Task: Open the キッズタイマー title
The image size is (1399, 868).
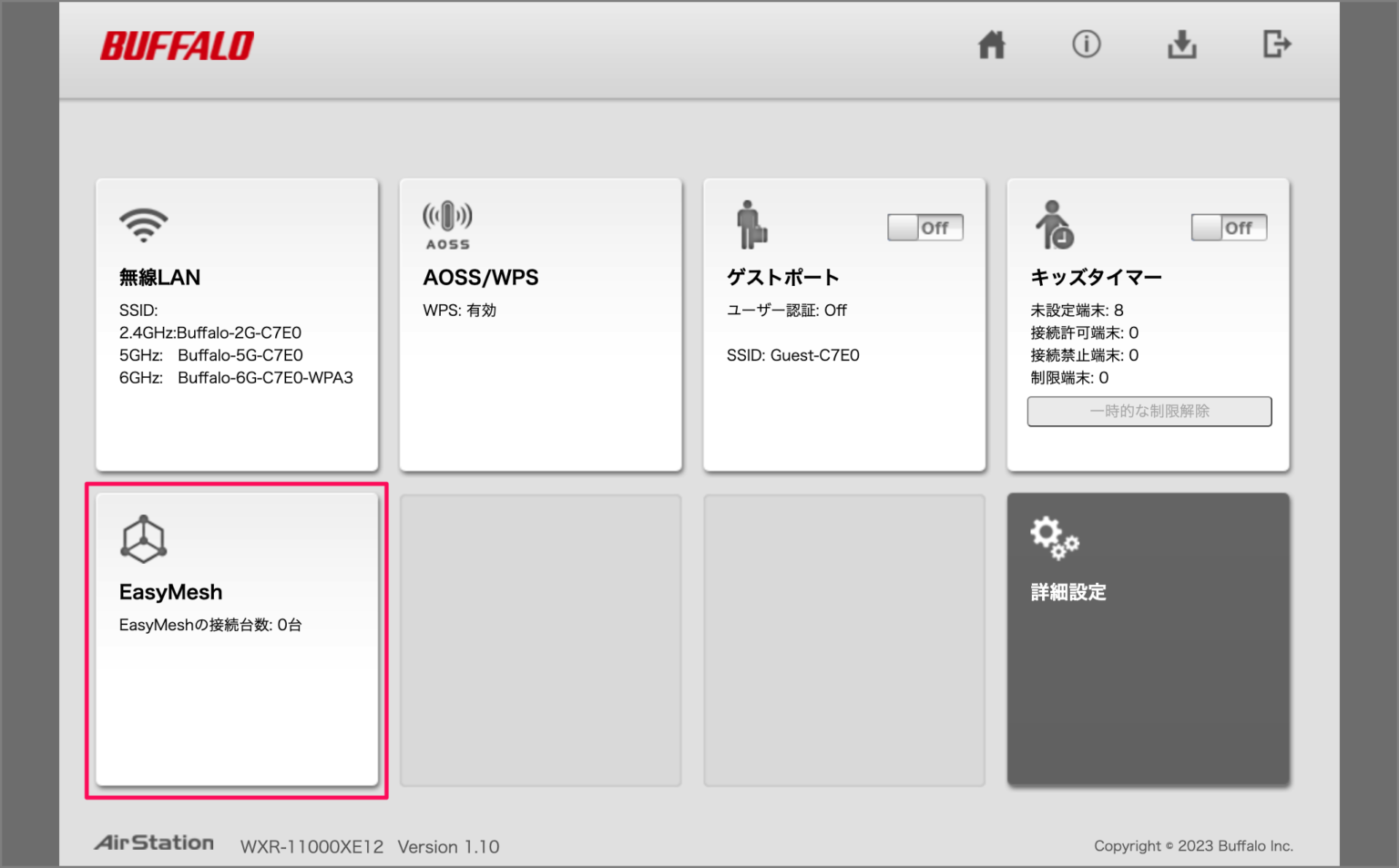Action: pos(1096,278)
